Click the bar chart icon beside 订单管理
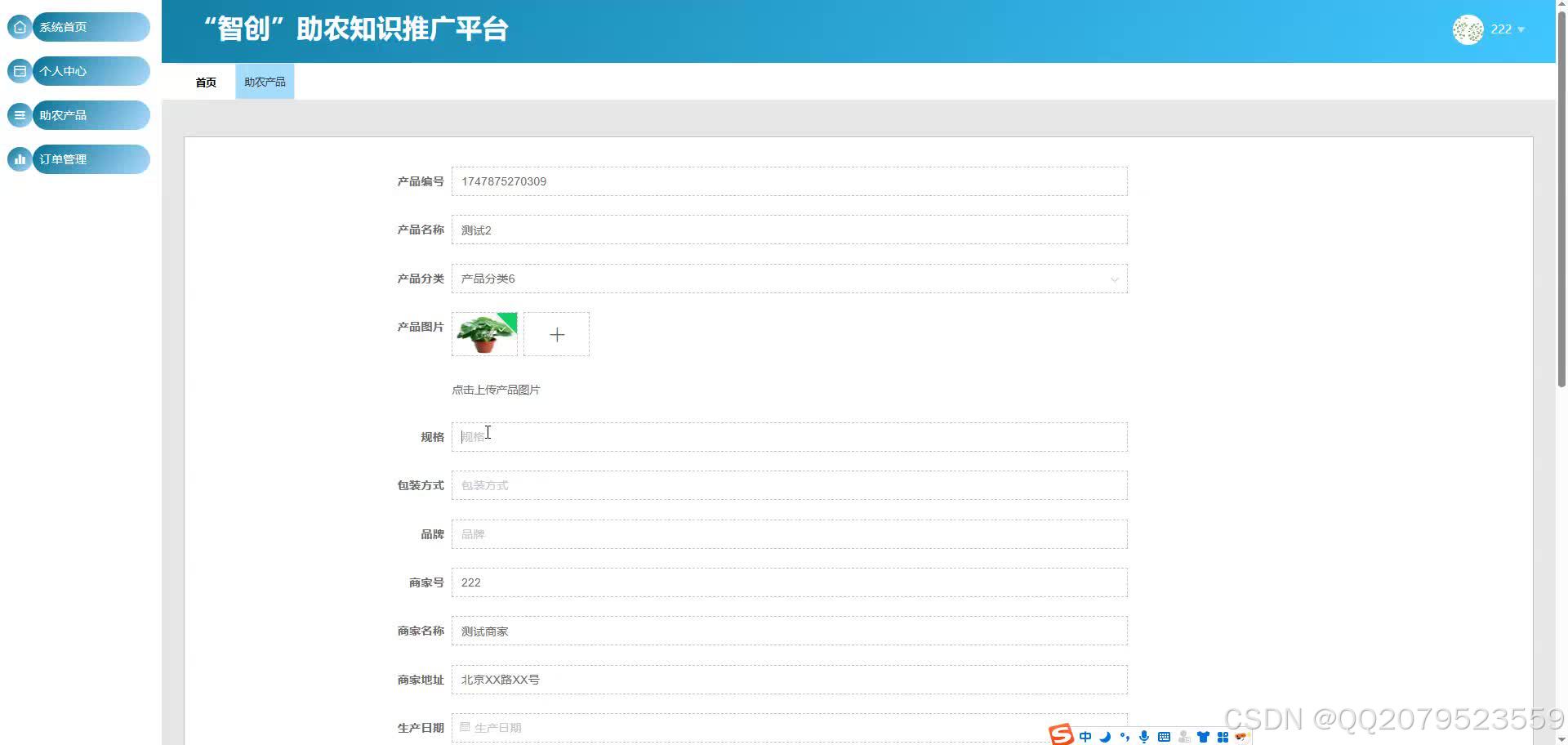Image resolution: width=1568 pixels, height=745 pixels. (20, 159)
